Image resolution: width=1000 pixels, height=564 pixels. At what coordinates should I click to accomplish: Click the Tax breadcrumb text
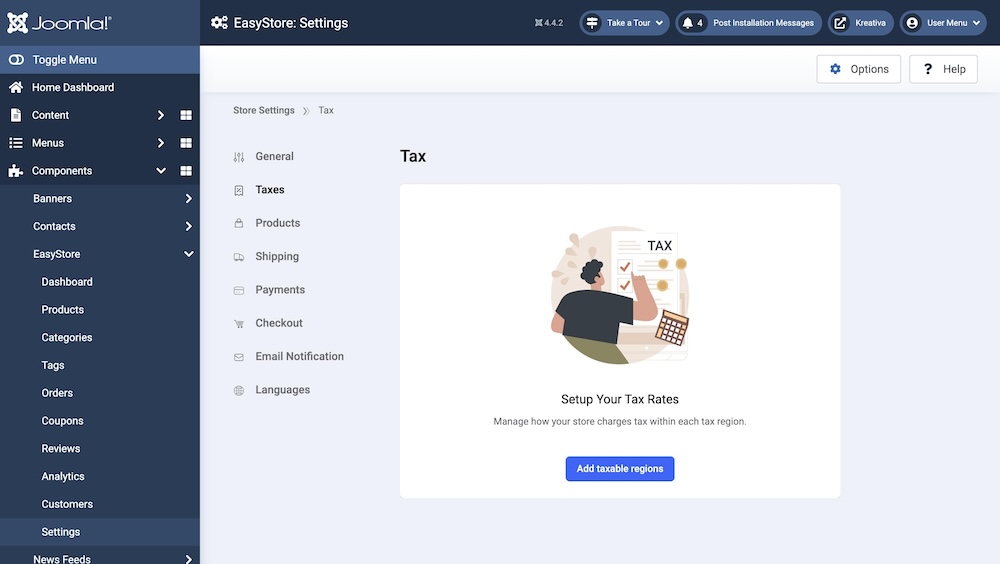point(326,110)
